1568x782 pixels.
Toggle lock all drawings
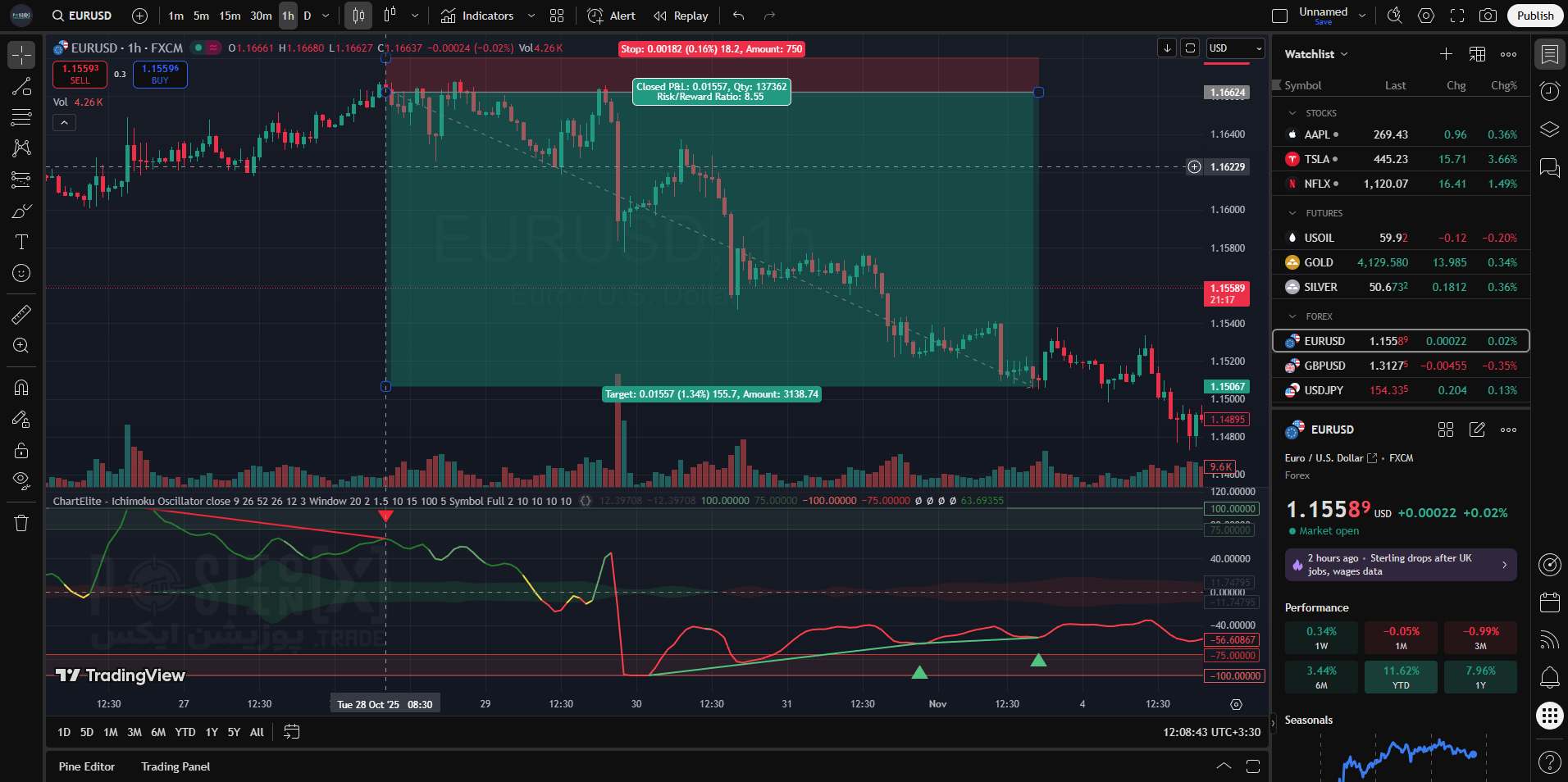tap(21, 450)
